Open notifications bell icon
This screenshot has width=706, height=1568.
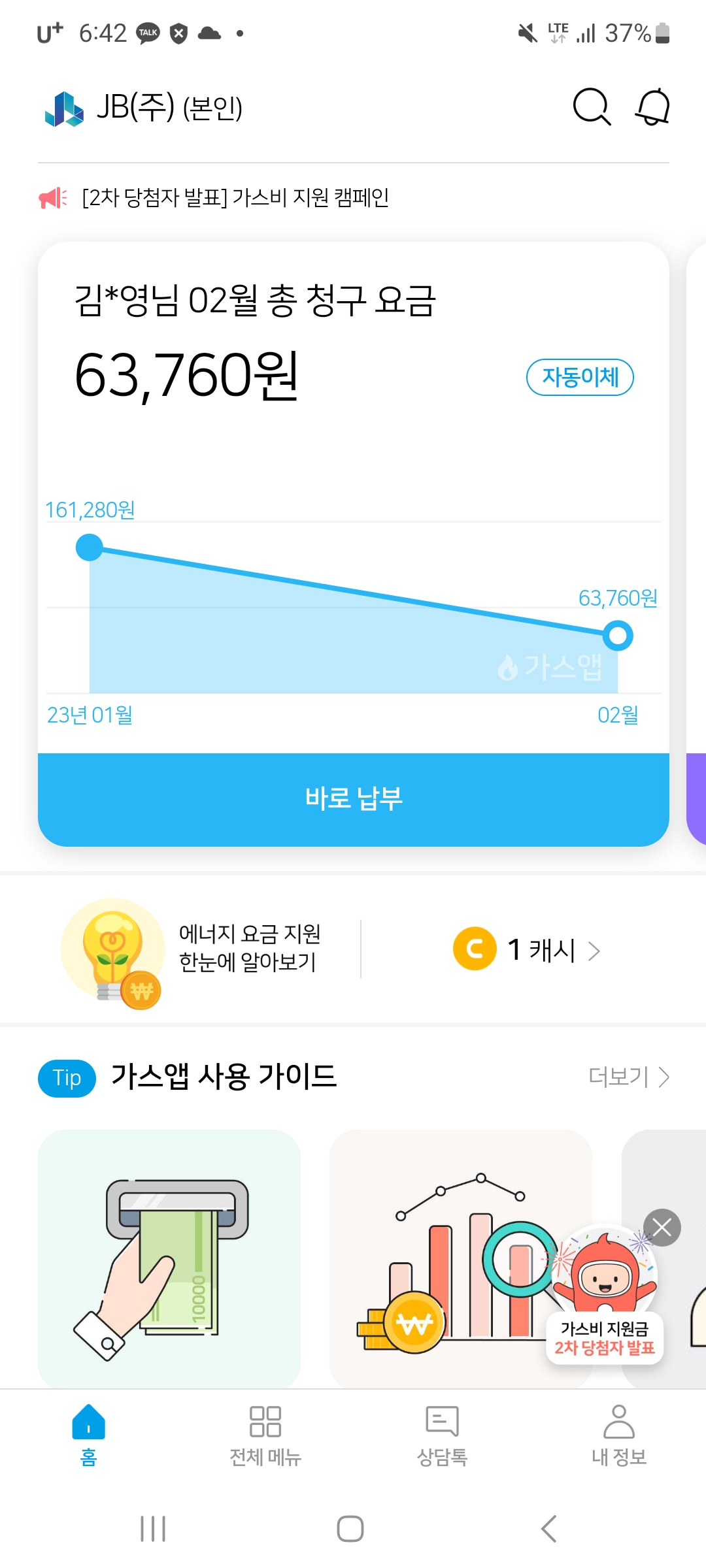tap(652, 106)
